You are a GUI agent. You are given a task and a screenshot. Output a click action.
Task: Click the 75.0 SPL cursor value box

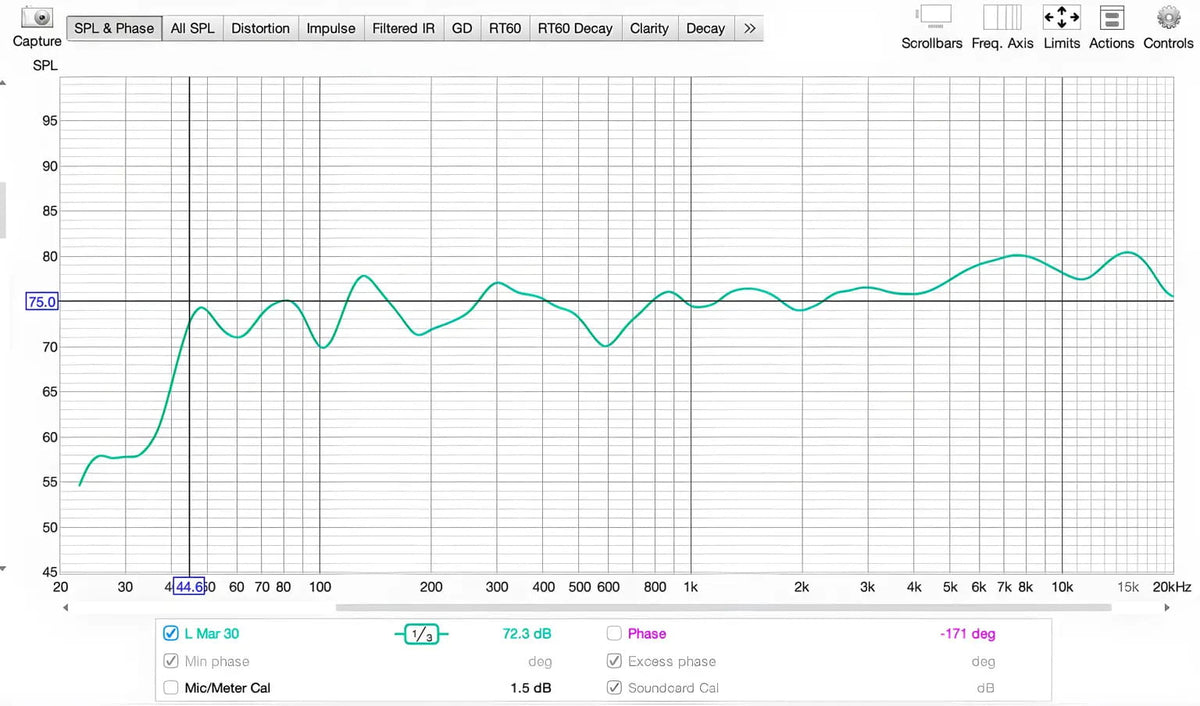coord(42,301)
